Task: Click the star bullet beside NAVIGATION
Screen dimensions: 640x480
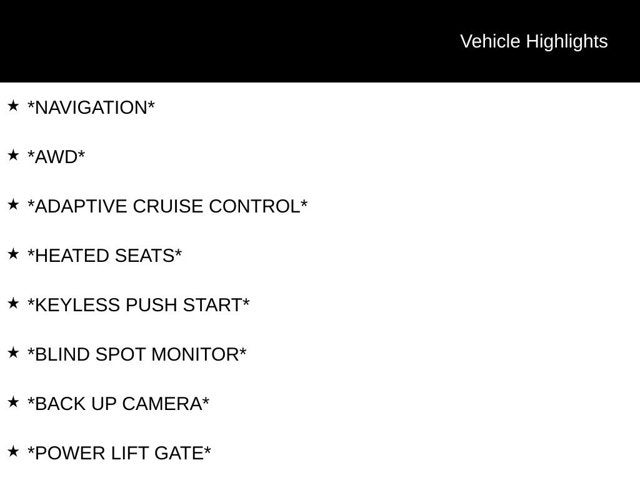Action: [13, 105]
